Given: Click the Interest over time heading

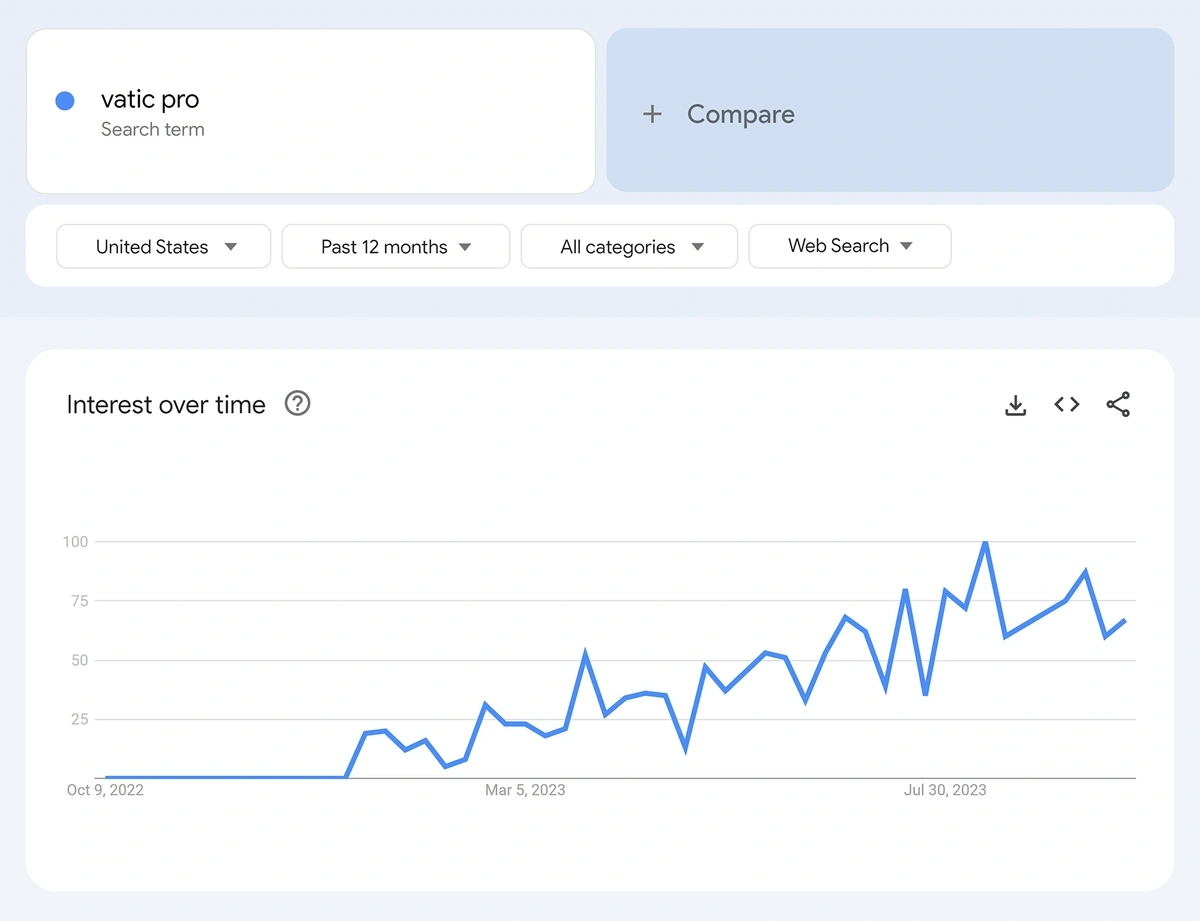Looking at the screenshot, I should point(165,404).
